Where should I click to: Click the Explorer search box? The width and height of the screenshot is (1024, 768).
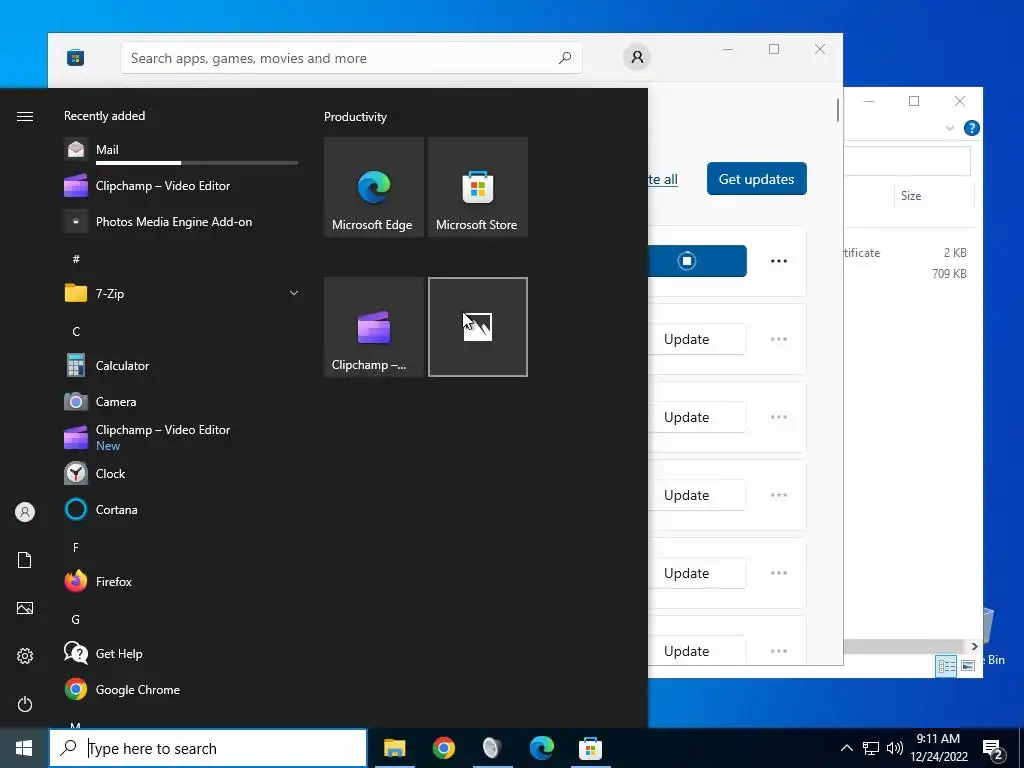[x=907, y=161]
